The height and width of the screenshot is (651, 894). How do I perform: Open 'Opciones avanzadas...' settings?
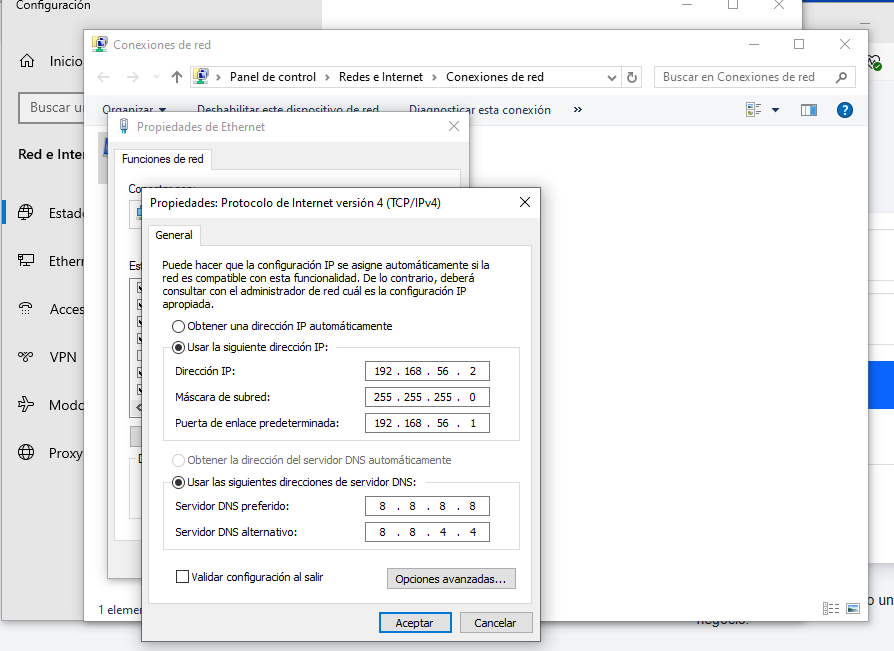pos(451,579)
